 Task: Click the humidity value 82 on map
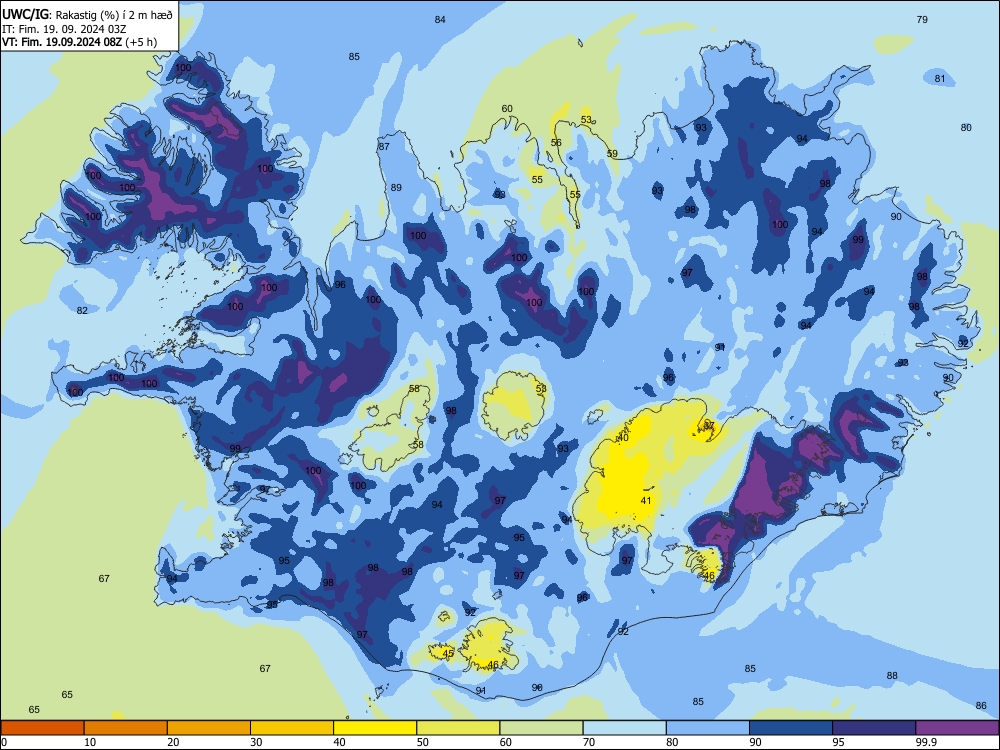pyautogui.click(x=82, y=311)
